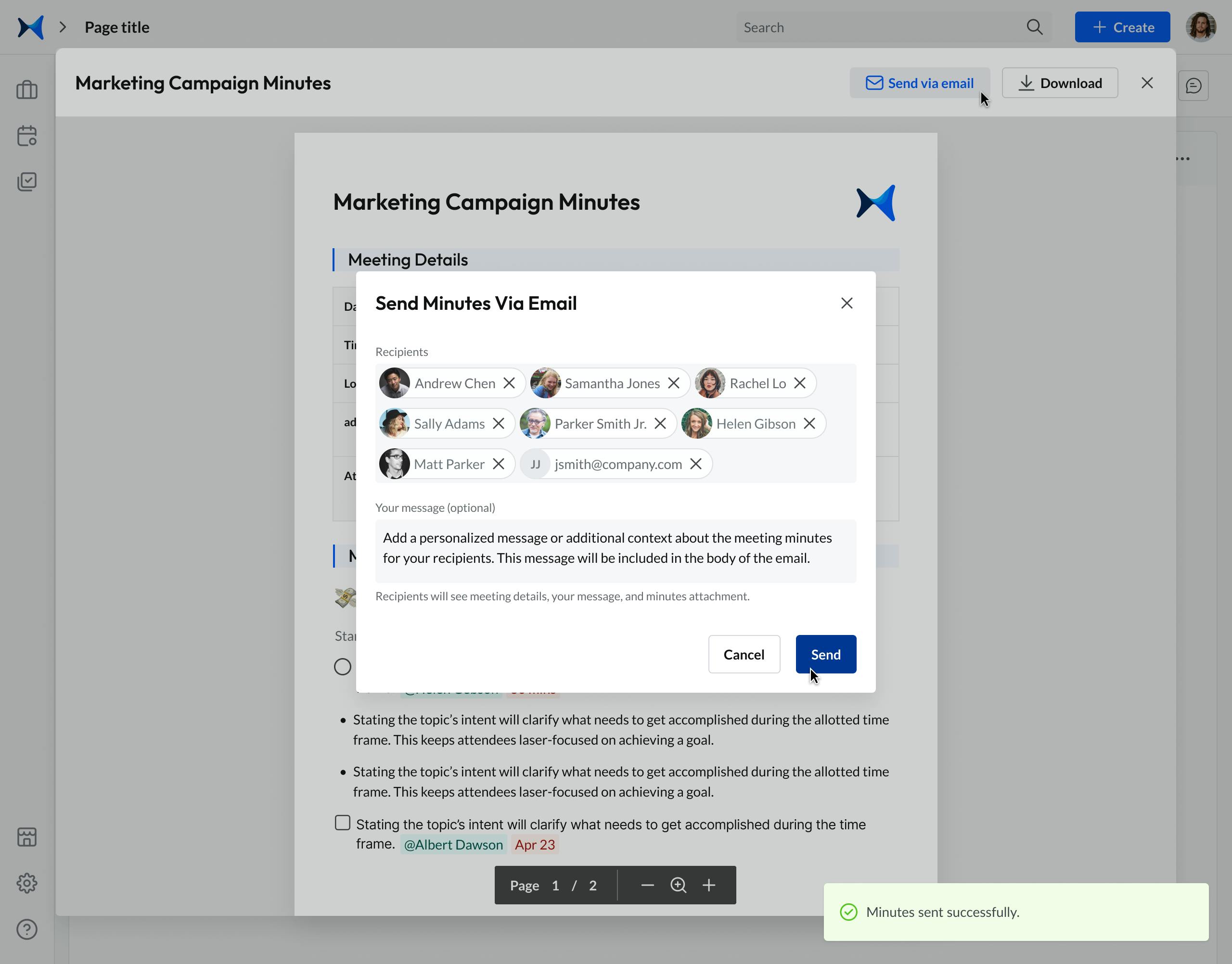The image size is (1232, 964).
Task: Click the current page number 1 field
Action: 555,885
